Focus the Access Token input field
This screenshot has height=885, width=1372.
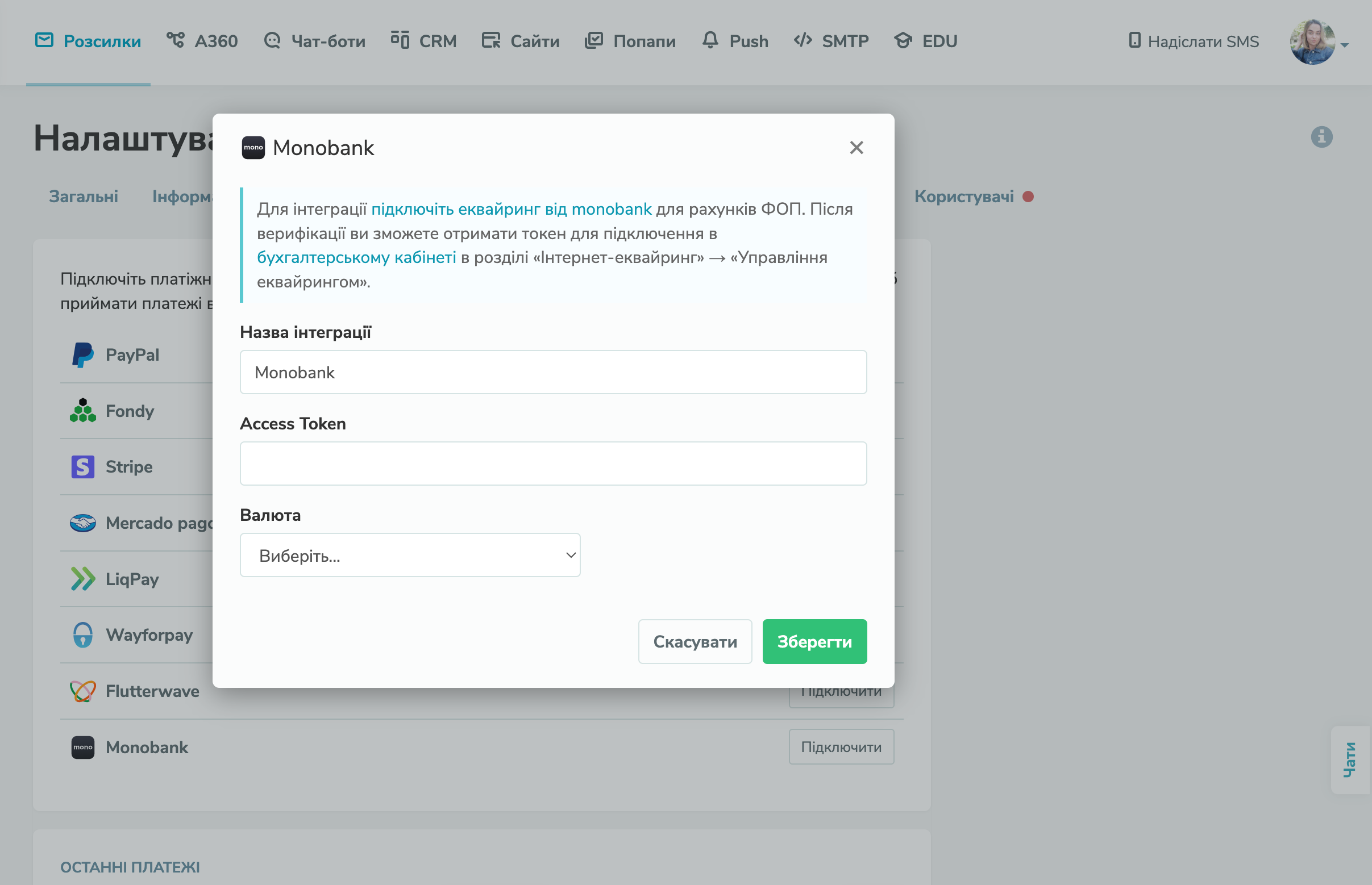coord(552,463)
